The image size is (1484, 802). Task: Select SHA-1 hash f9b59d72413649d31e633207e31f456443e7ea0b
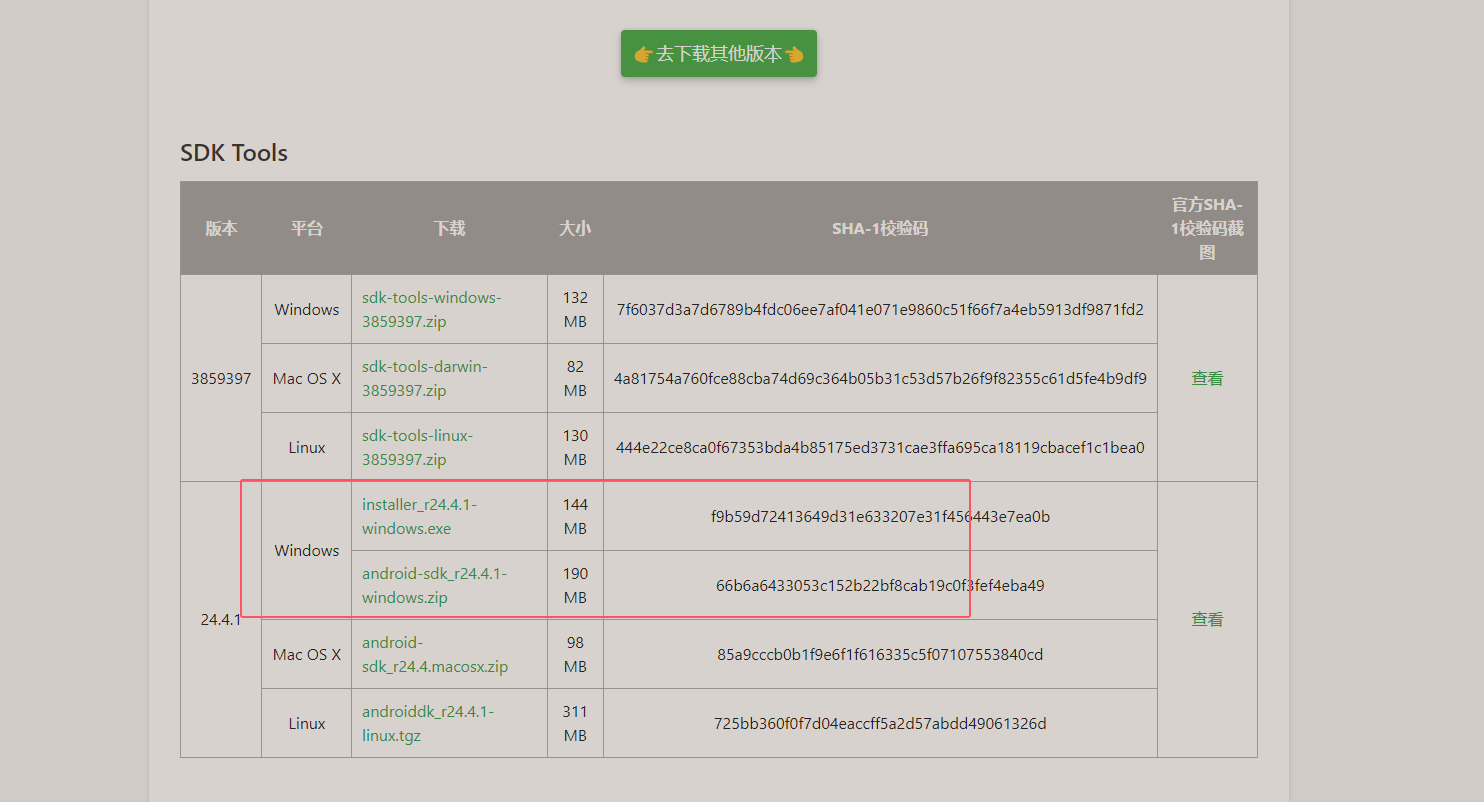(880, 516)
